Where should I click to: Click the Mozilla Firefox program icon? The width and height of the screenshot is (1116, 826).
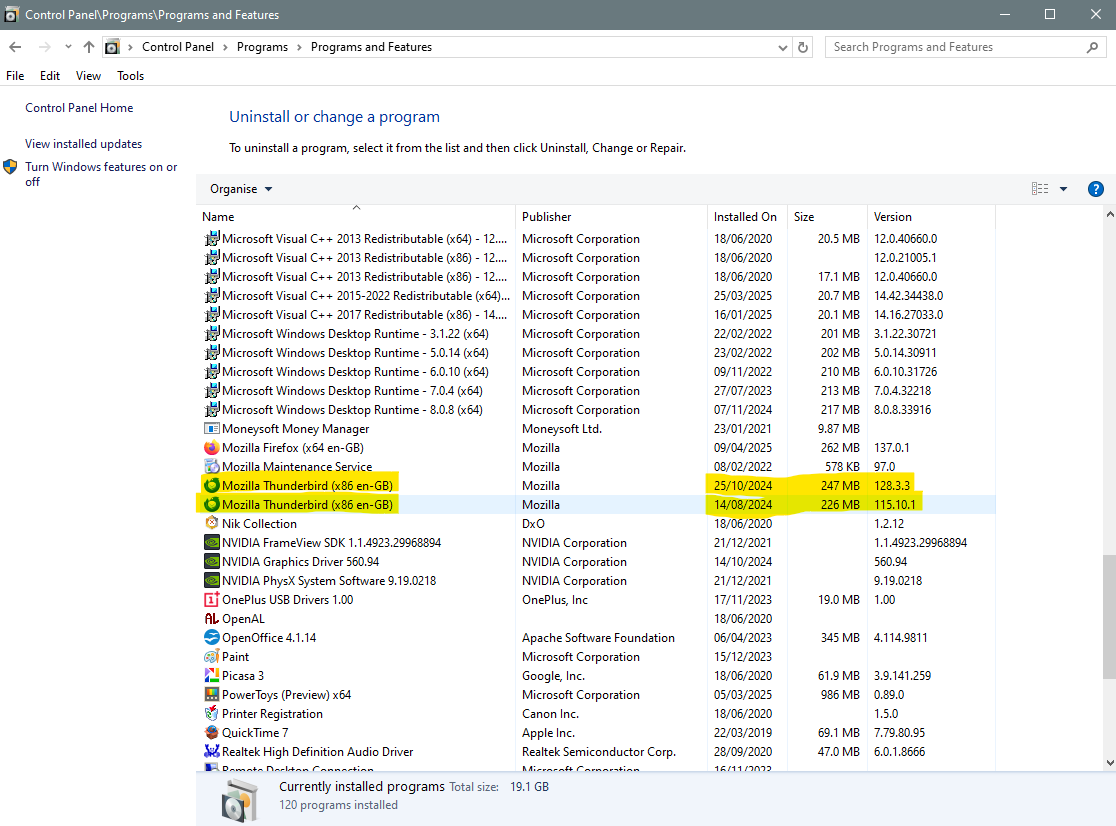click(x=211, y=448)
